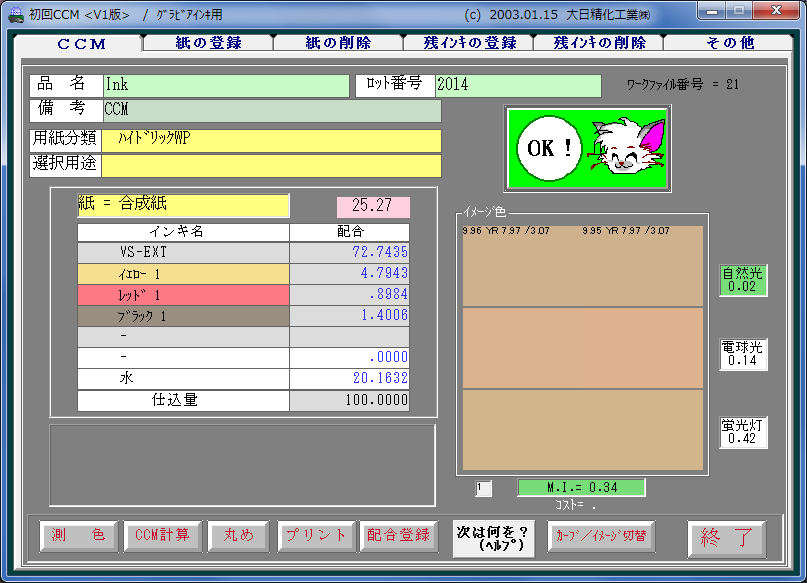Select the 自然光 0.02 indicator

click(x=743, y=280)
